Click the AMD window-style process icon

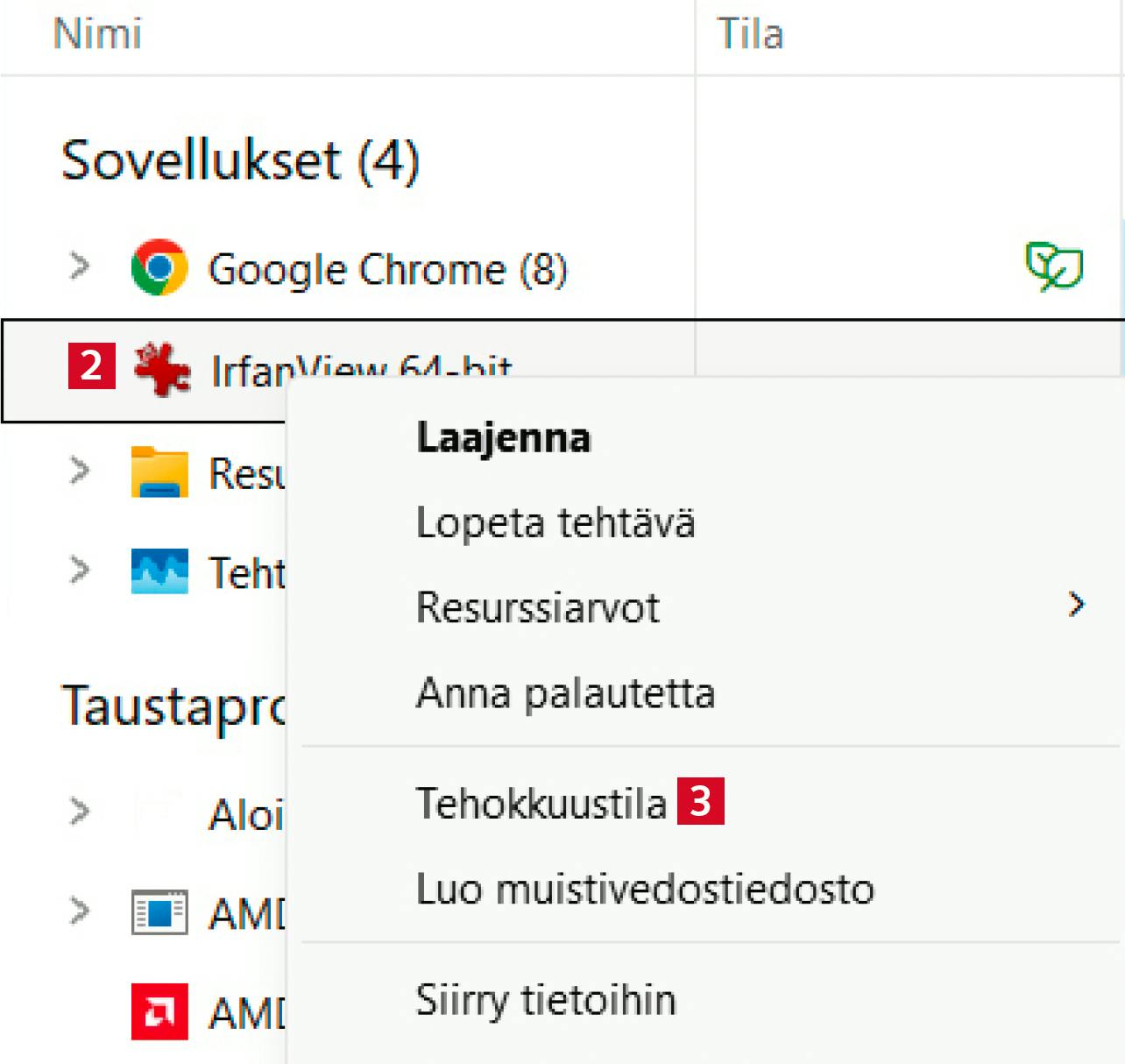coord(159,912)
